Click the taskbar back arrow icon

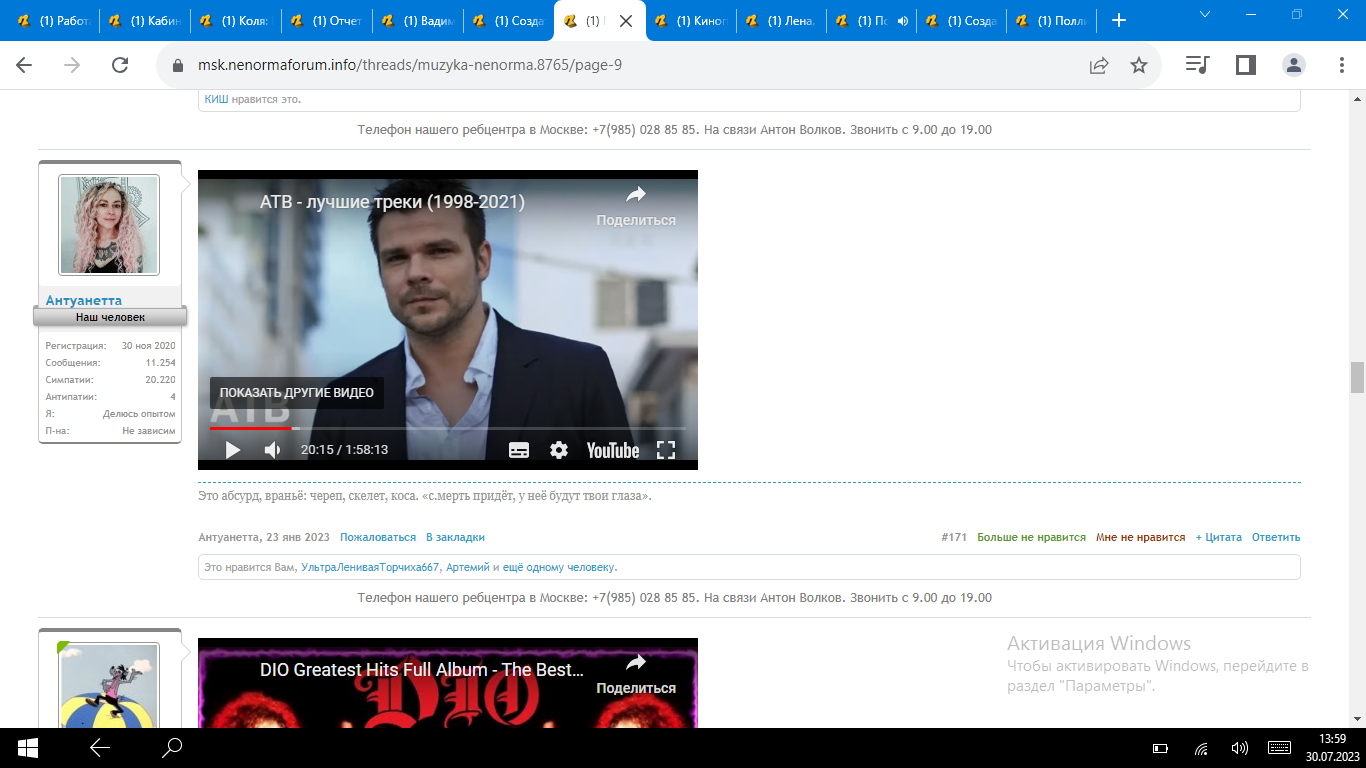click(99, 747)
